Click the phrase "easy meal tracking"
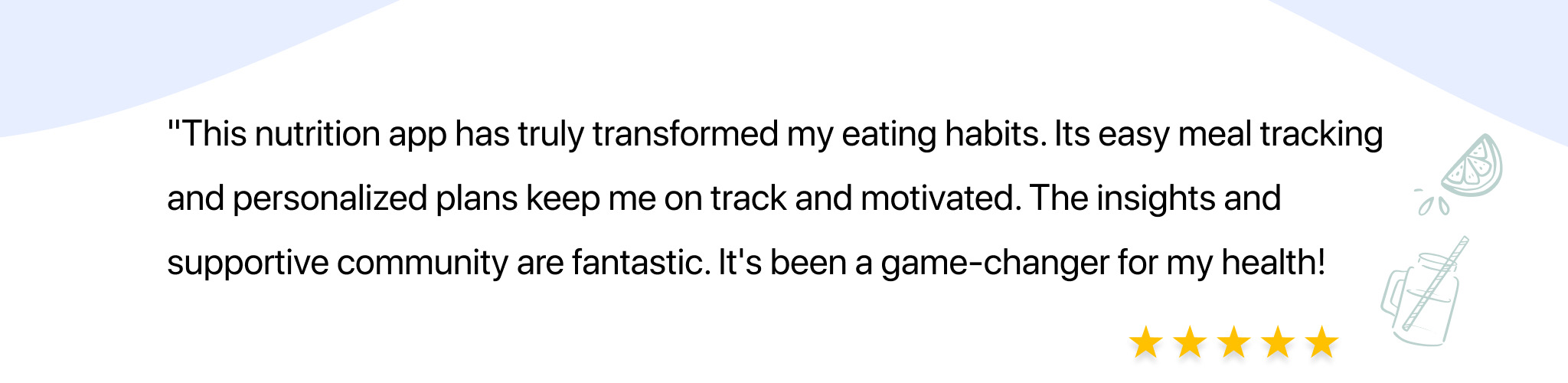The height and width of the screenshot is (383, 1568). pyautogui.click(x=1240, y=135)
